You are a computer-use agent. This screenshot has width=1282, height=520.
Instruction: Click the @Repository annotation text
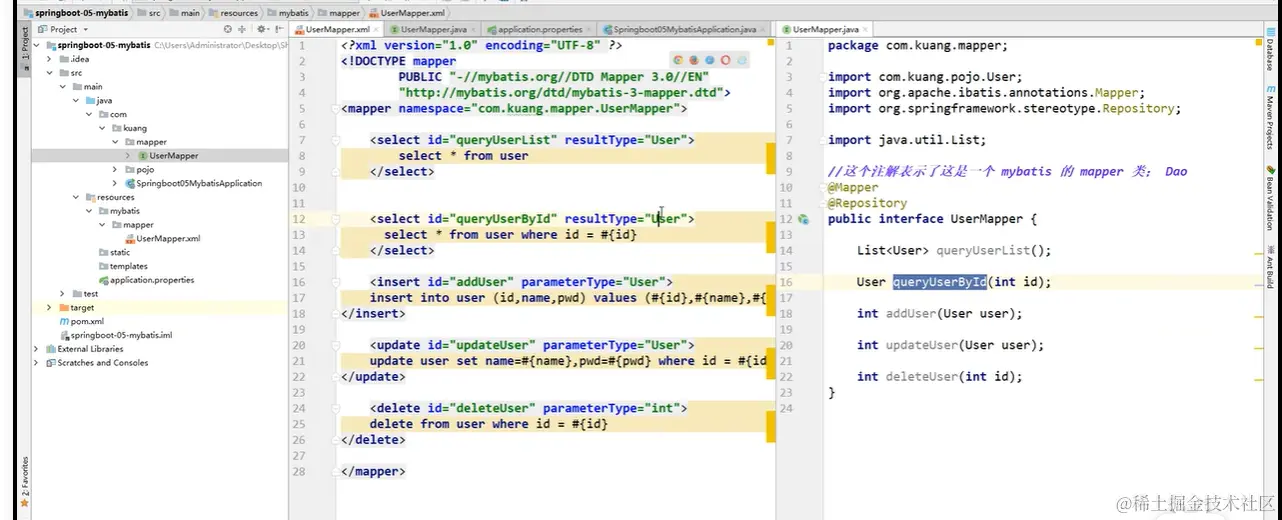point(867,203)
